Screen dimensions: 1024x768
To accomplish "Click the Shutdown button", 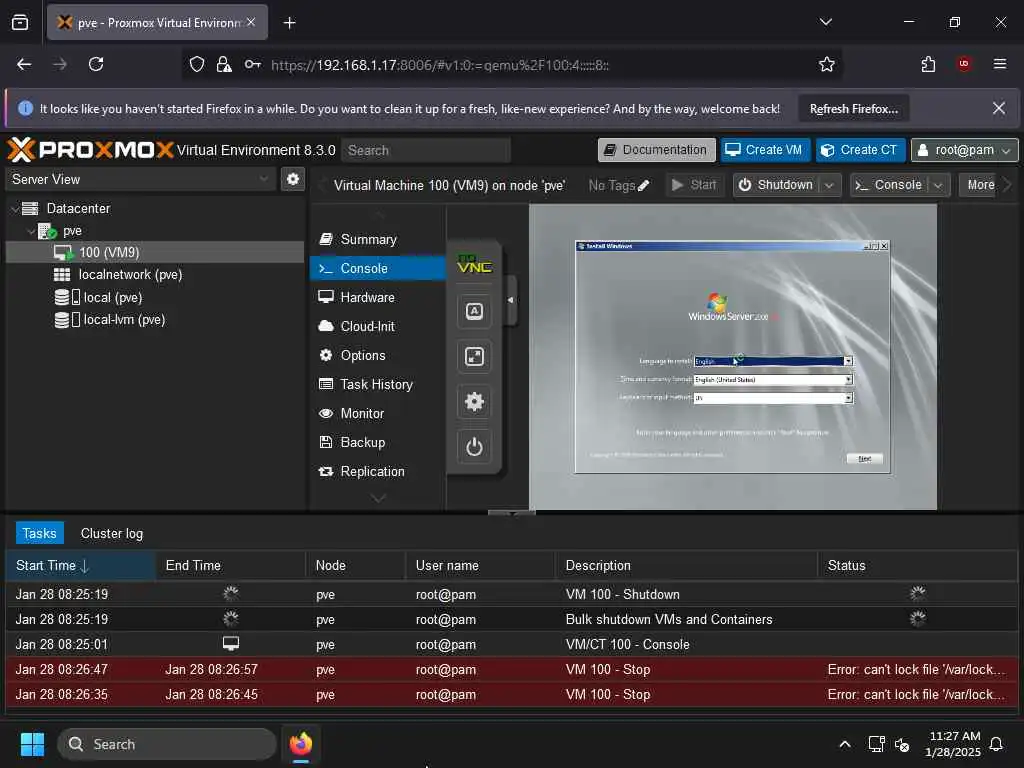I will click(x=776, y=185).
